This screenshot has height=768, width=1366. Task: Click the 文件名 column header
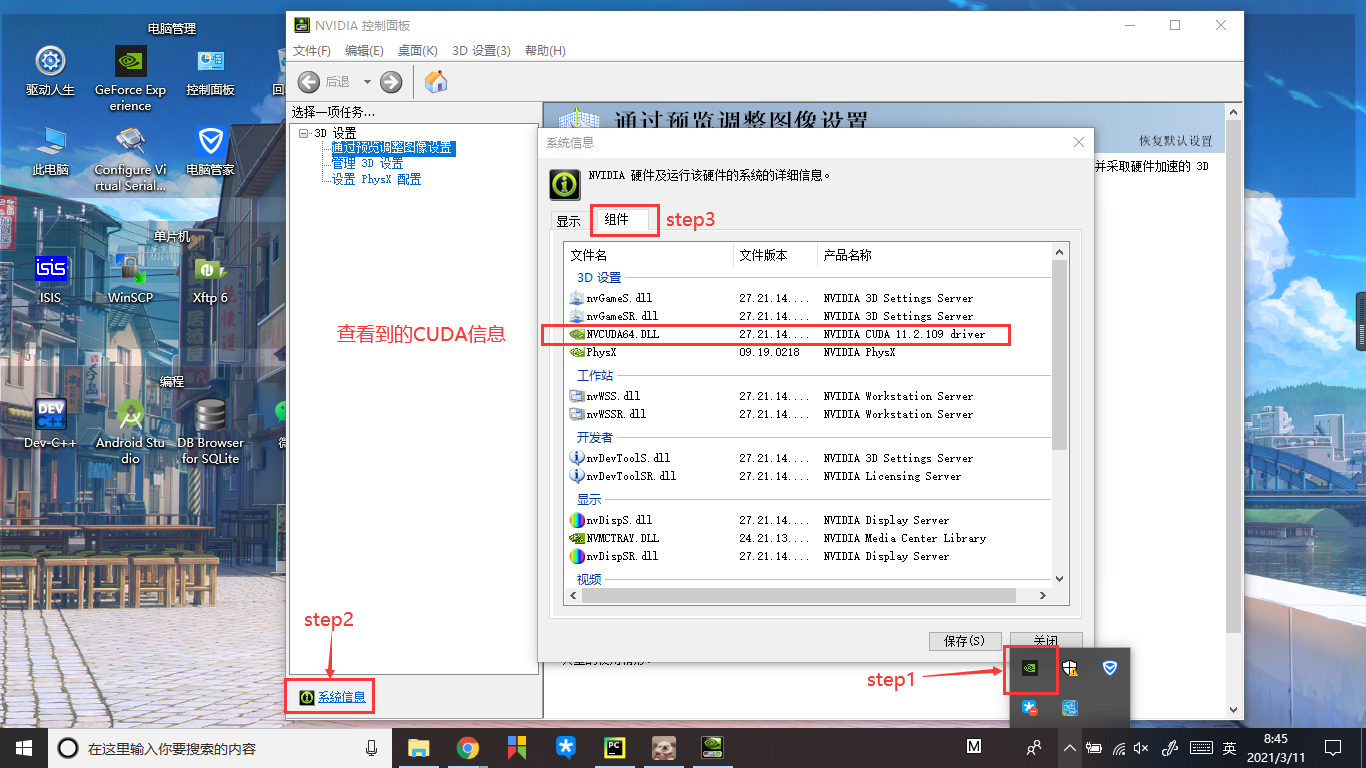[648, 255]
